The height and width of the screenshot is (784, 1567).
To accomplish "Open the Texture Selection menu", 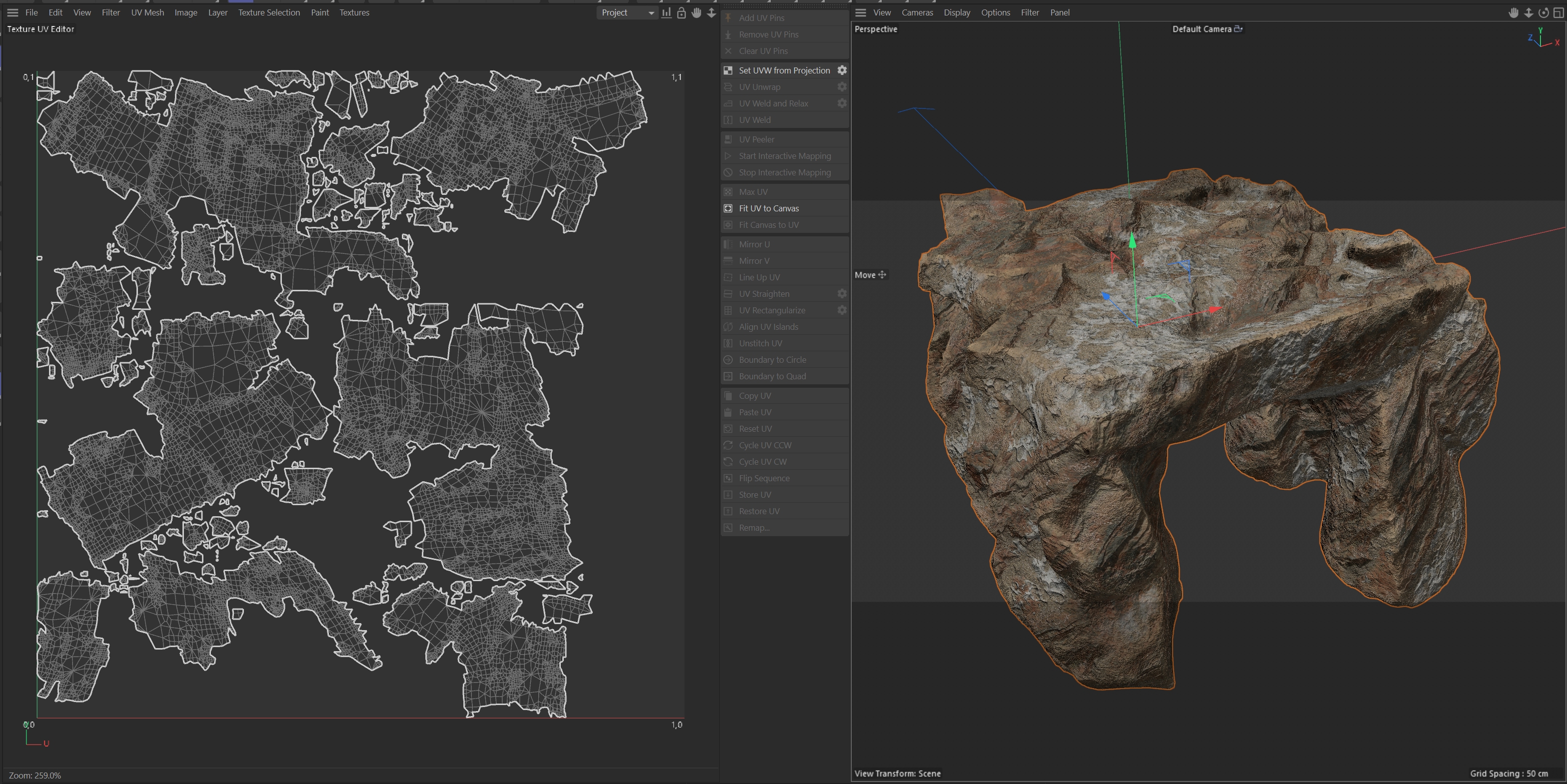I will point(268,13).
